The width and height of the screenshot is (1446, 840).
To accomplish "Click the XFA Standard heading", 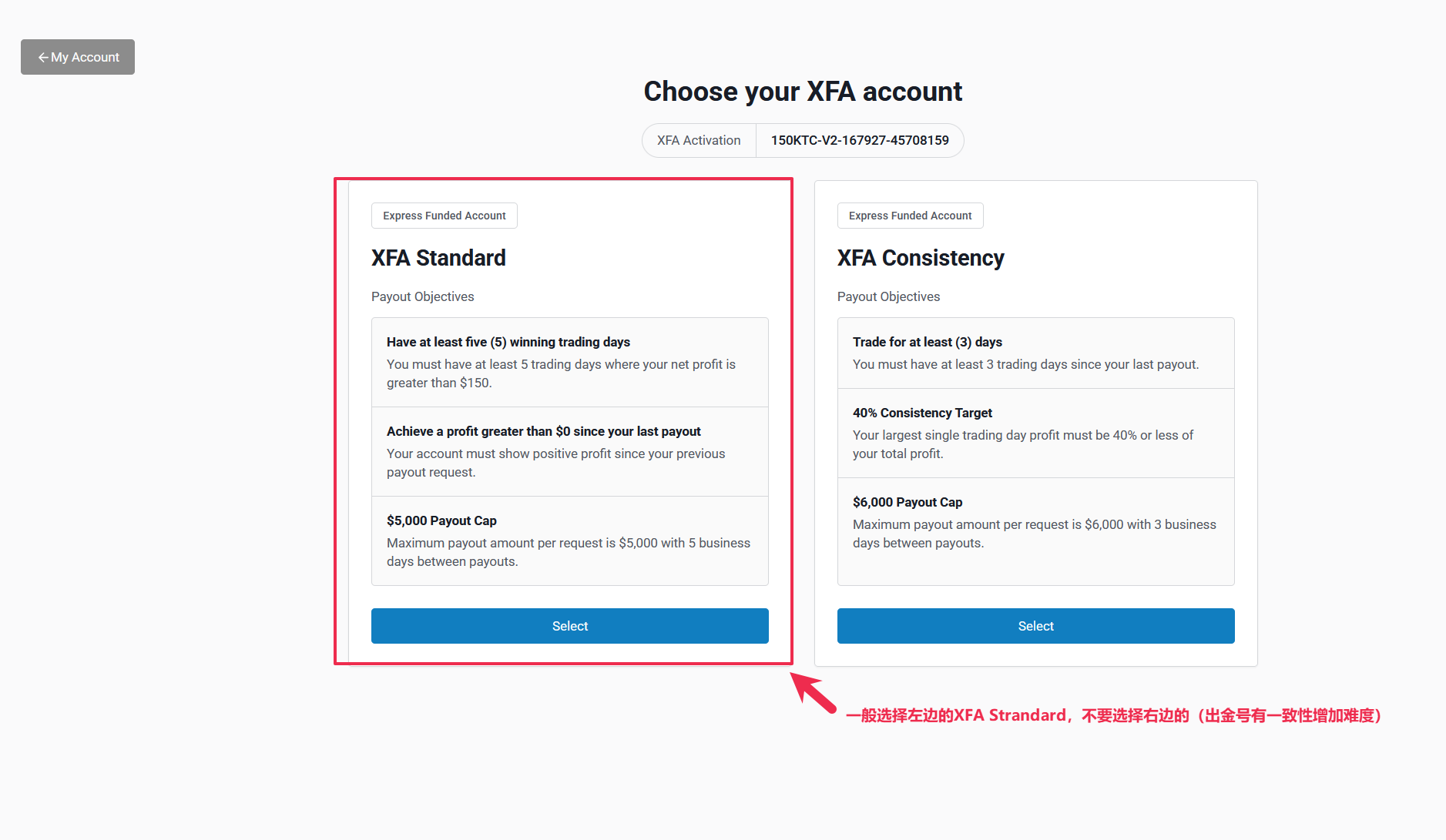I will pos(438,258).
